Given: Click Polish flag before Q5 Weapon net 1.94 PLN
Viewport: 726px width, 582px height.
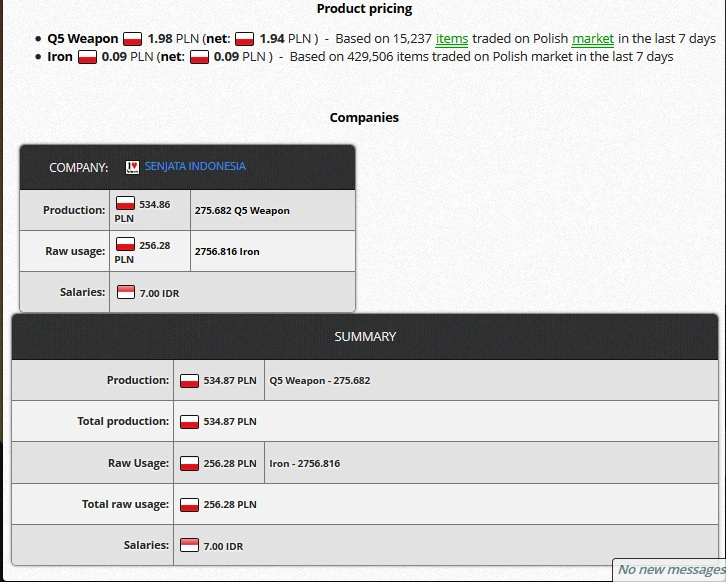Looking at the screenshot, I should tap(244, 39).
